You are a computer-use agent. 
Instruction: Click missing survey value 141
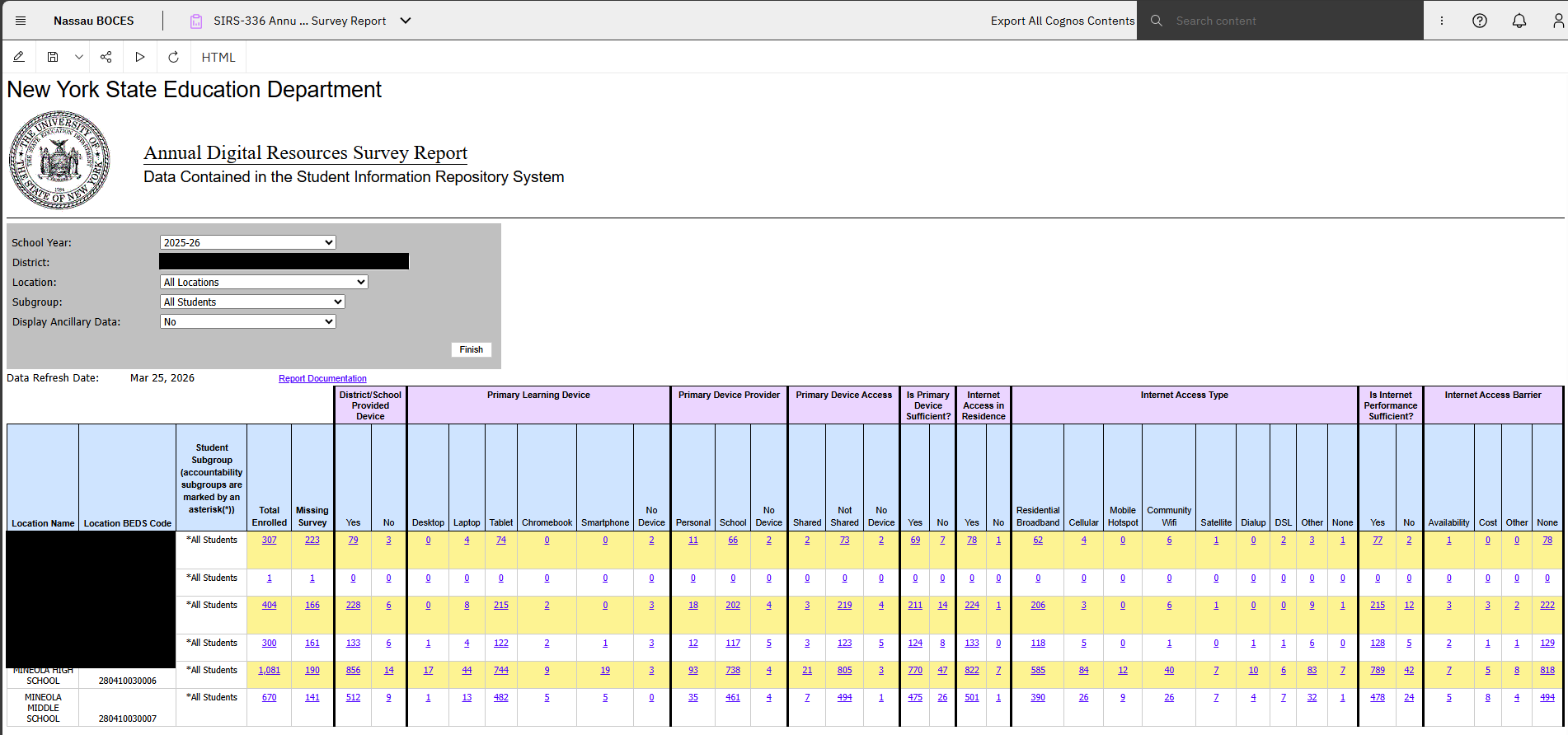(312, 698)
